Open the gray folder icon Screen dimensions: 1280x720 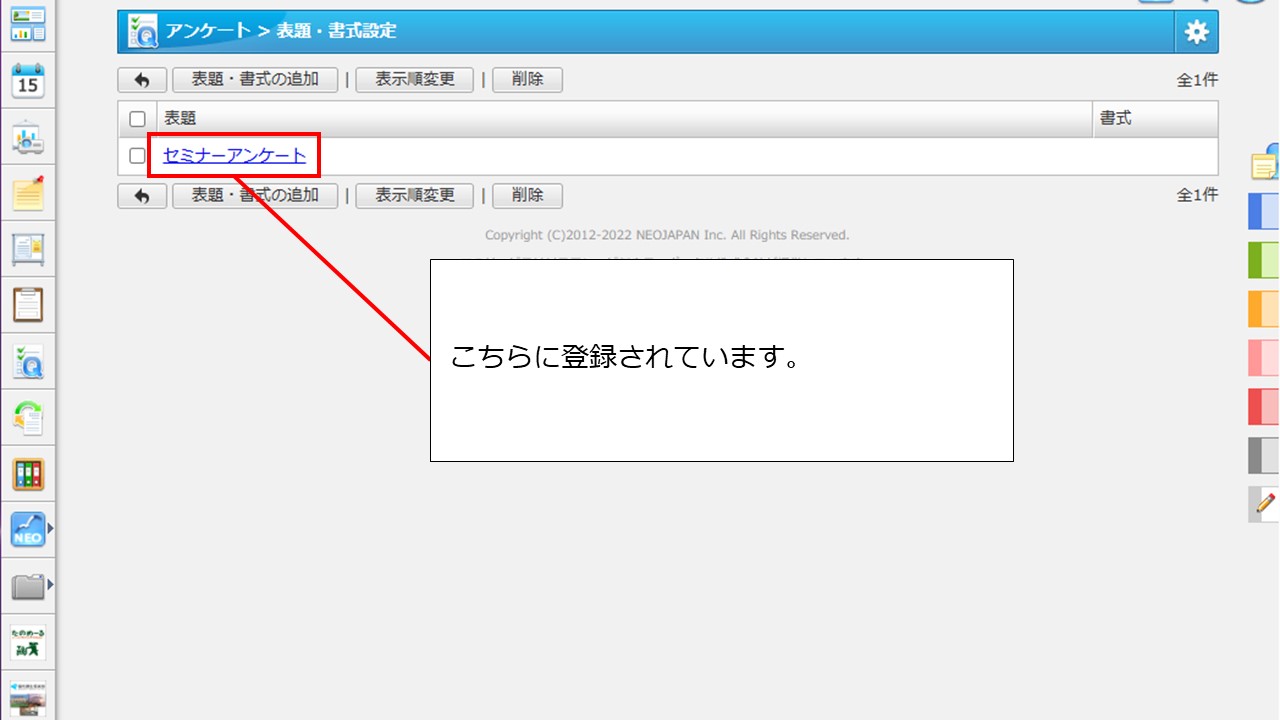pyautogui.click(x=28, y=585)
